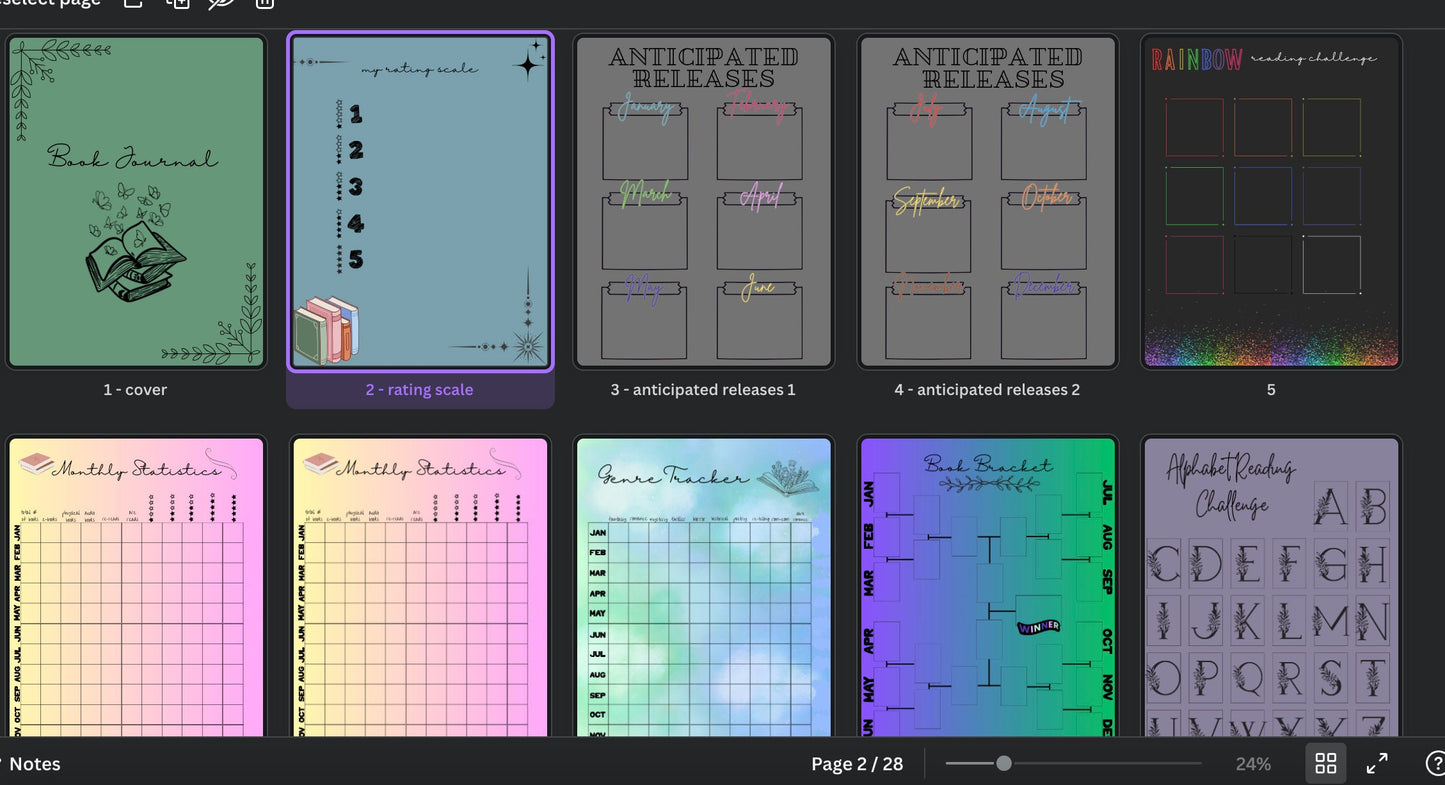Hide the selected page with eye-slash icon
This screenshot has height=785, width=1445.
[221, 3]
